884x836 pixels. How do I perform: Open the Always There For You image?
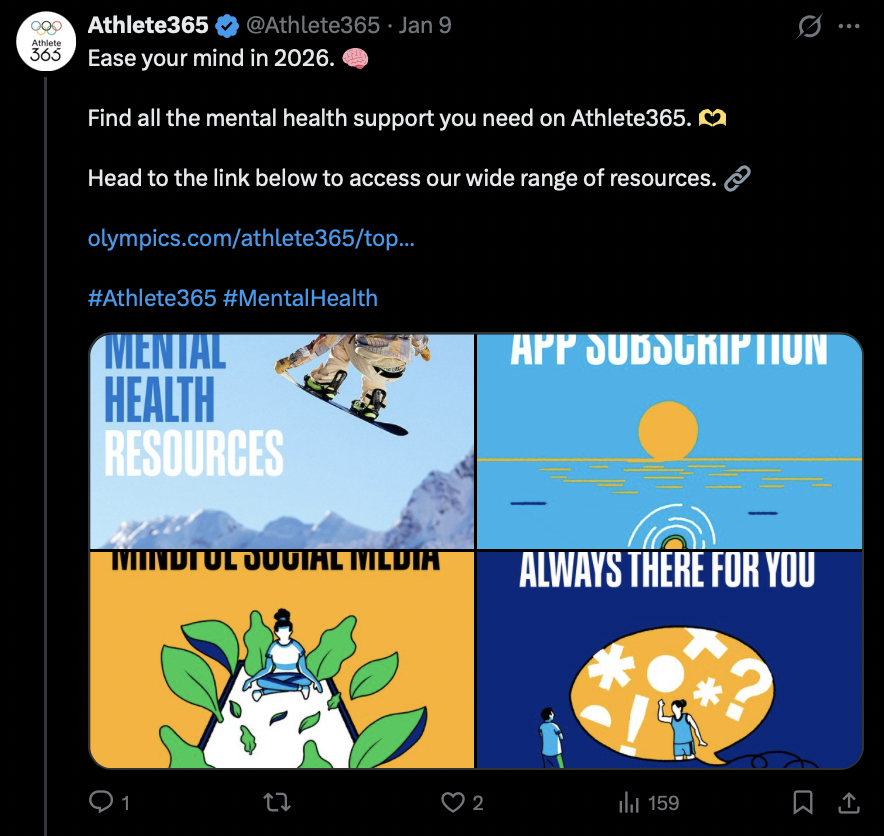[x=668, y=660]
